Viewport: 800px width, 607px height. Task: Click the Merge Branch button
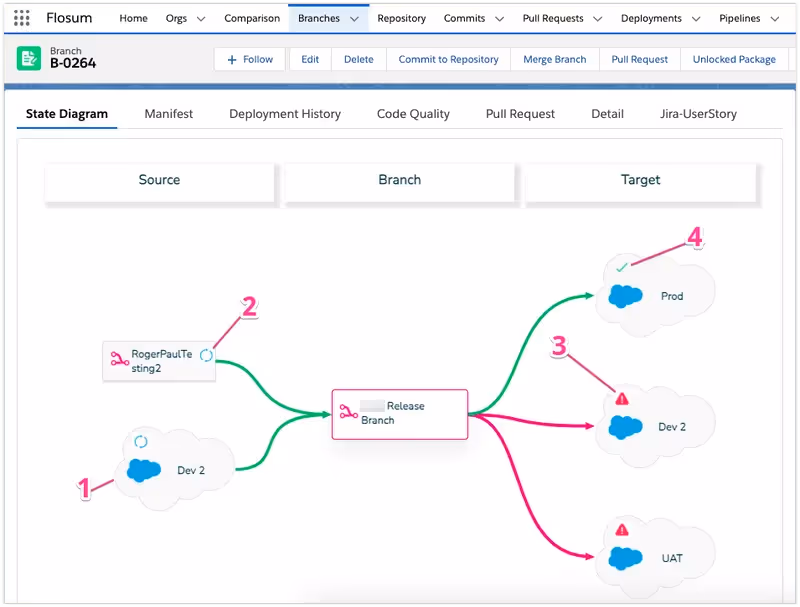click(555, 59)
